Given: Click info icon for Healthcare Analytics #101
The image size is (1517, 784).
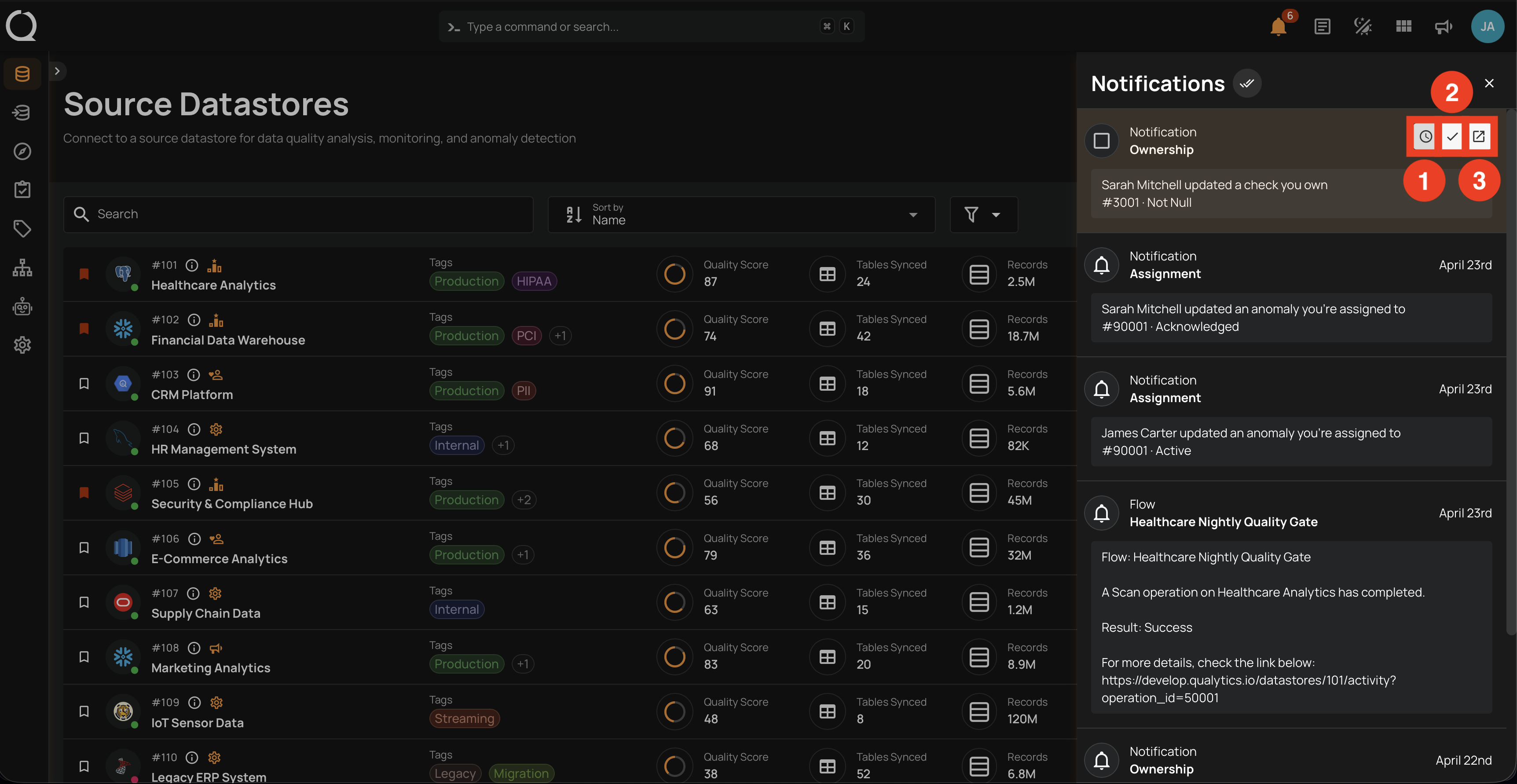Looking at the screenshot, I should click(192, 265).
